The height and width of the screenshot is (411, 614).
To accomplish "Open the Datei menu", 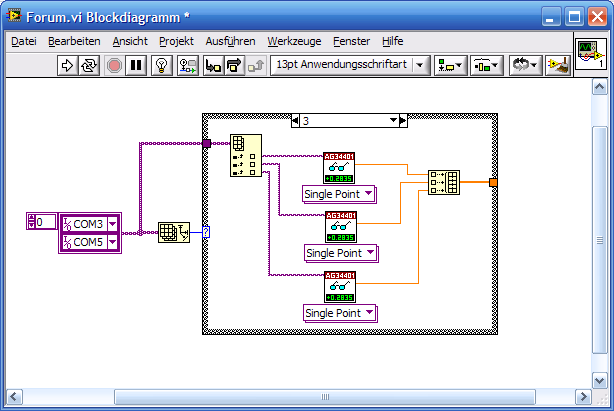I will [x=23, y=41].
